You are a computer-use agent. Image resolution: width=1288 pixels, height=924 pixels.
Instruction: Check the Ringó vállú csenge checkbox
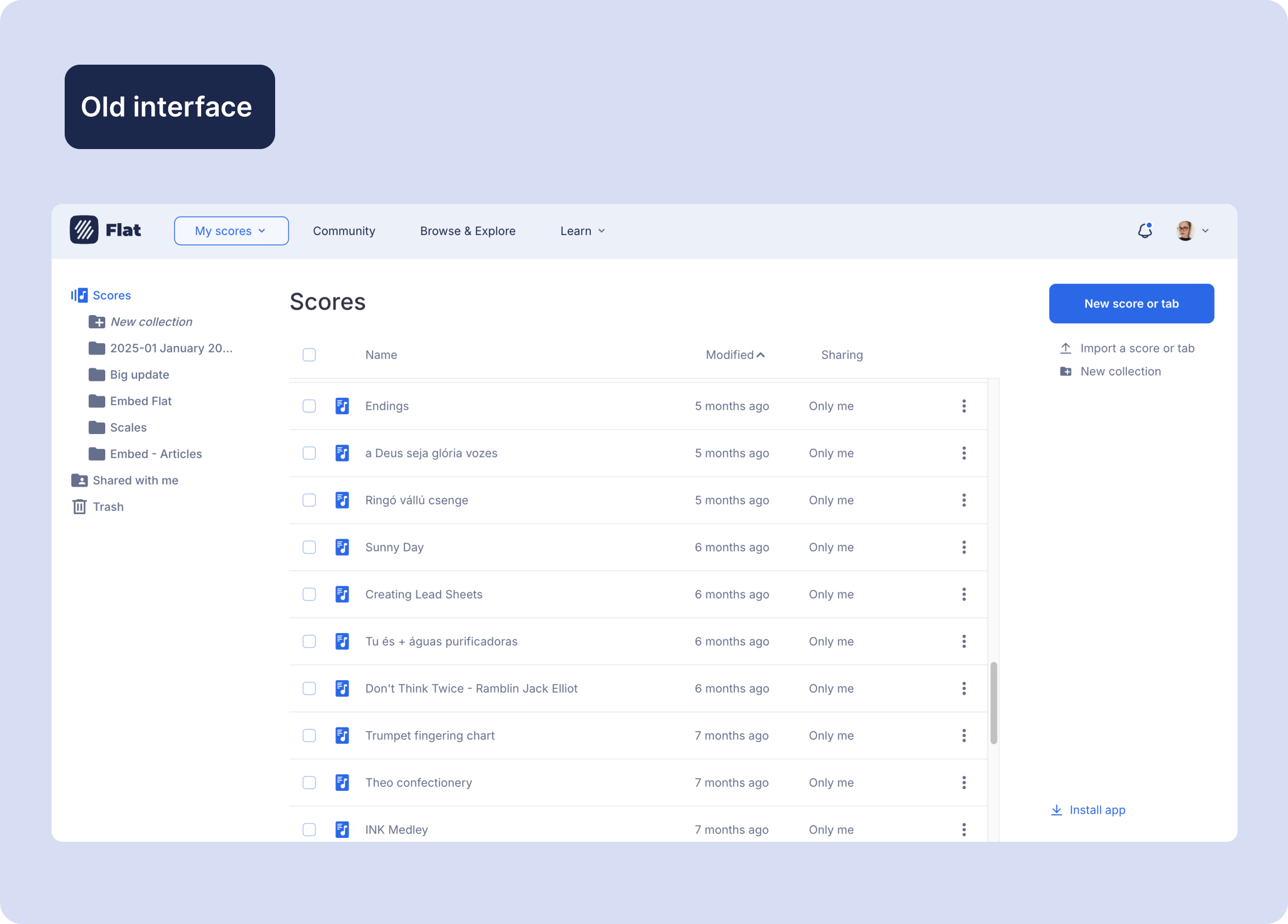tap(309, 500)
